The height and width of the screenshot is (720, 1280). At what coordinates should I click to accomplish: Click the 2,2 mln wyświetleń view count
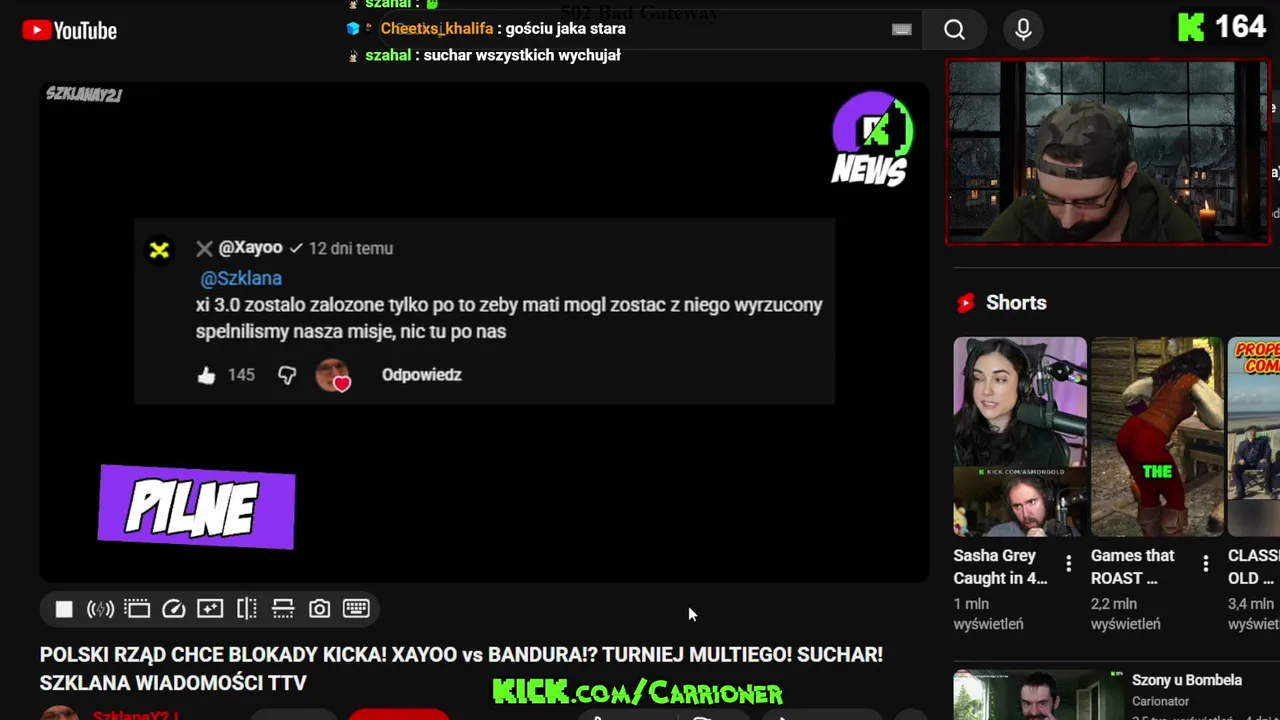click(1126, 614)
